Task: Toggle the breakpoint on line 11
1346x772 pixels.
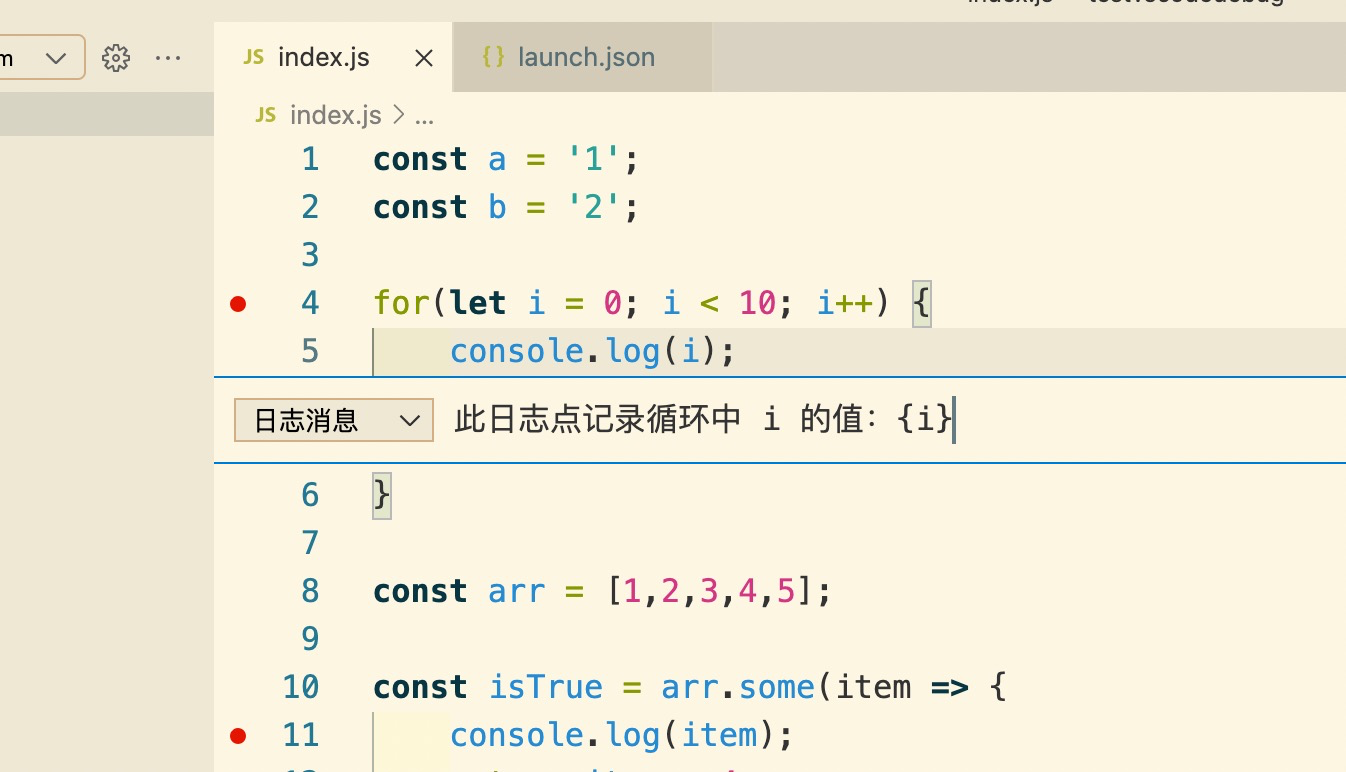Action: 238,736
